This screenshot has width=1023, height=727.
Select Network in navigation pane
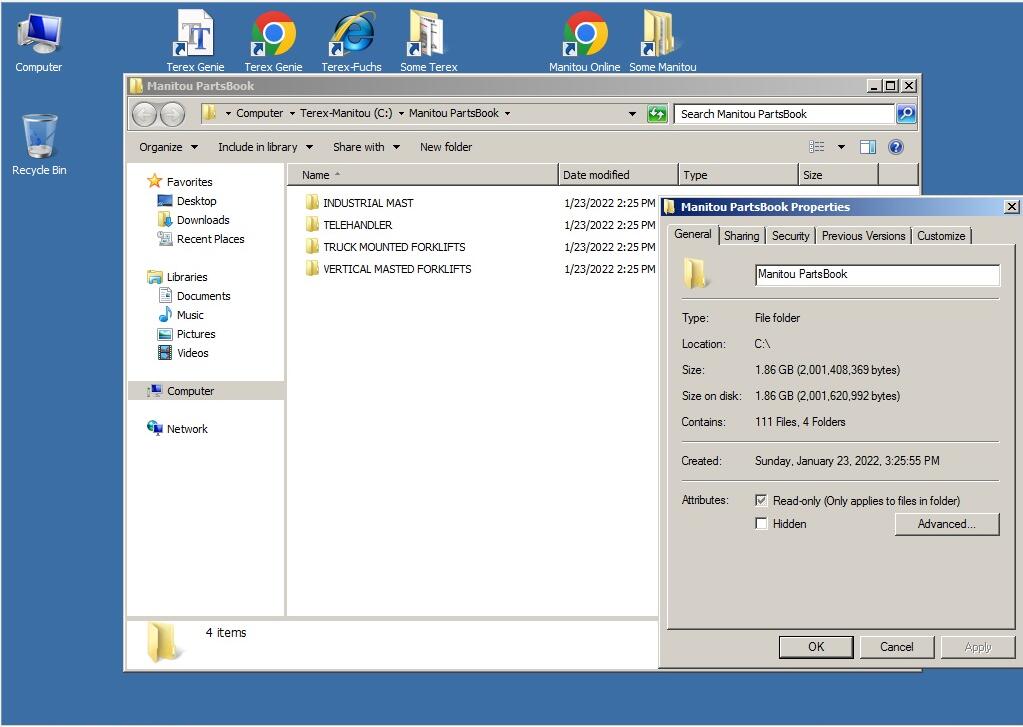pos(187,429)
